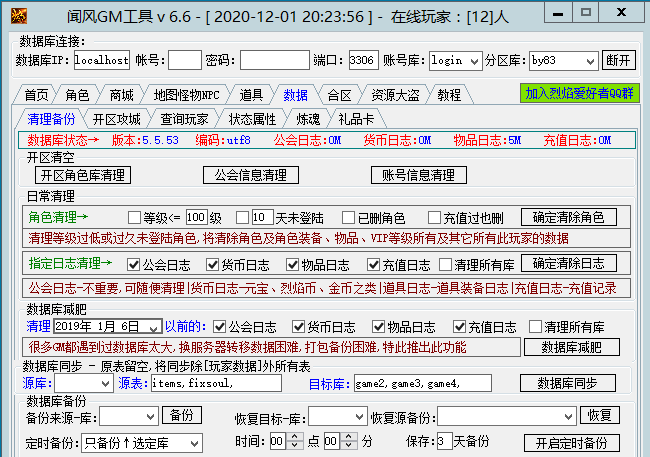The width and height of the screenshot is (650, 457).
Task: Enable the 已删角色 checkbox
Action: (x=348, y=217)
